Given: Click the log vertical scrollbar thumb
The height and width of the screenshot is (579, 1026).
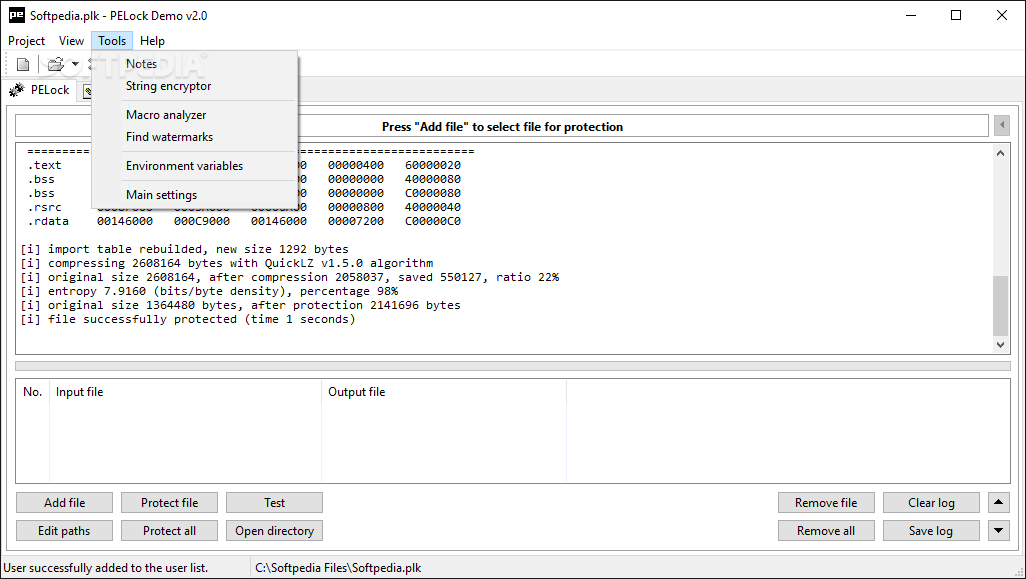Looking at the screenshot, I should tap(1000, 306).
